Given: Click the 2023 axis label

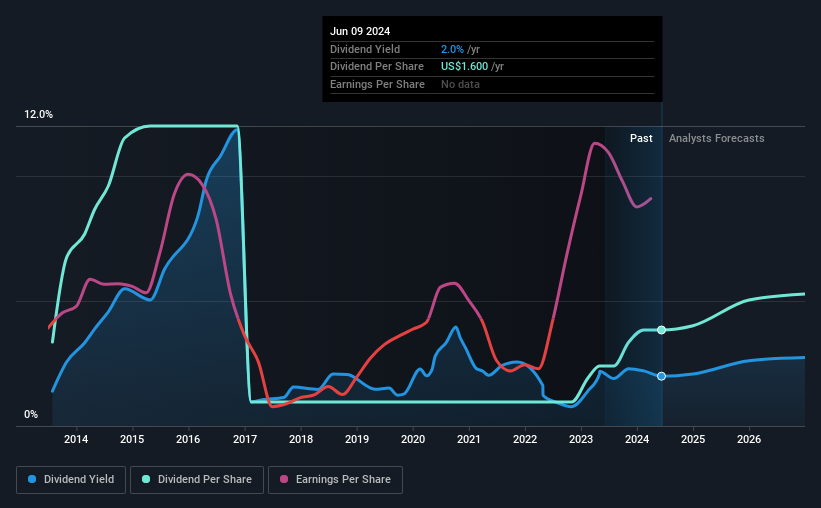Looking at the screenshot, I should click(581, 439).
